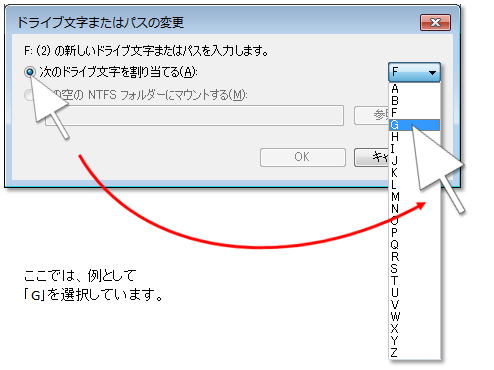Screen dimensions: 494x370
Task: Select drive letter P from the list
Action: pos(415,233)
